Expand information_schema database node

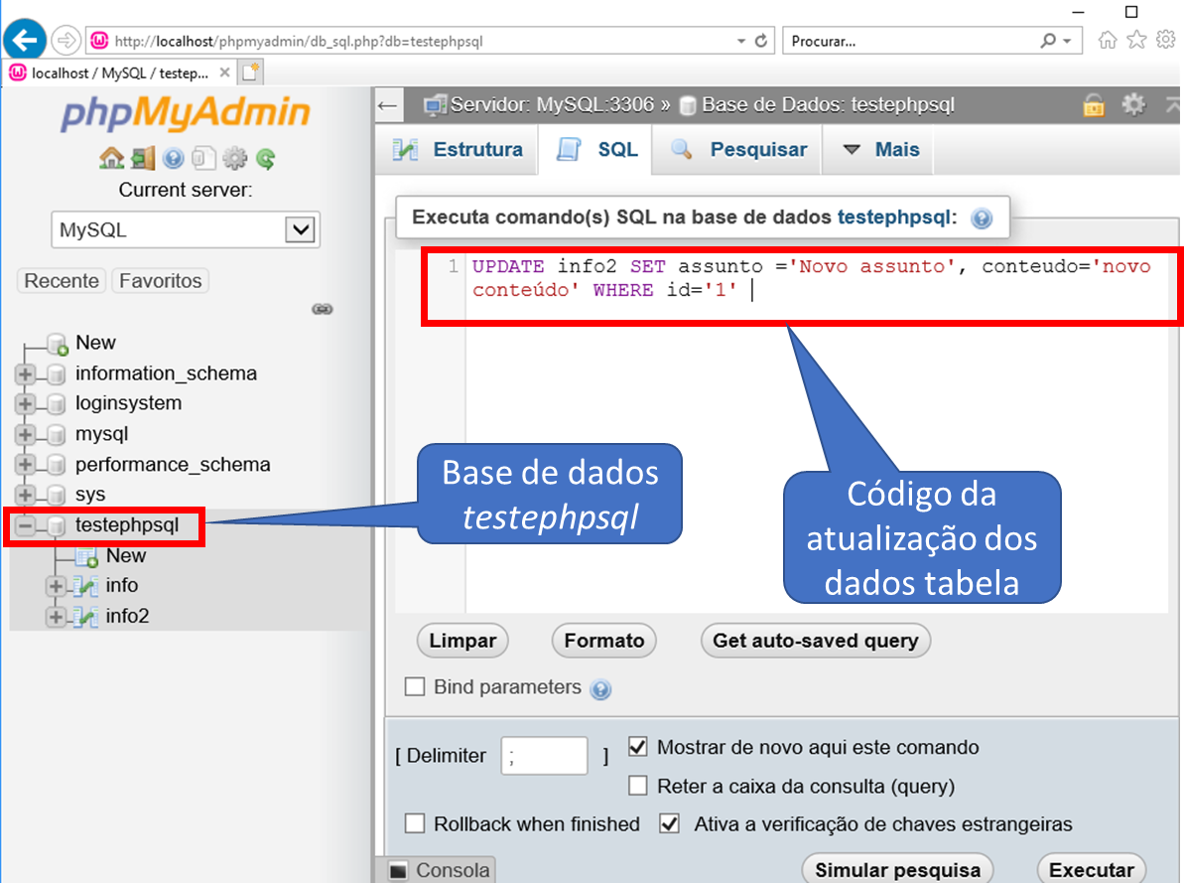25,374
